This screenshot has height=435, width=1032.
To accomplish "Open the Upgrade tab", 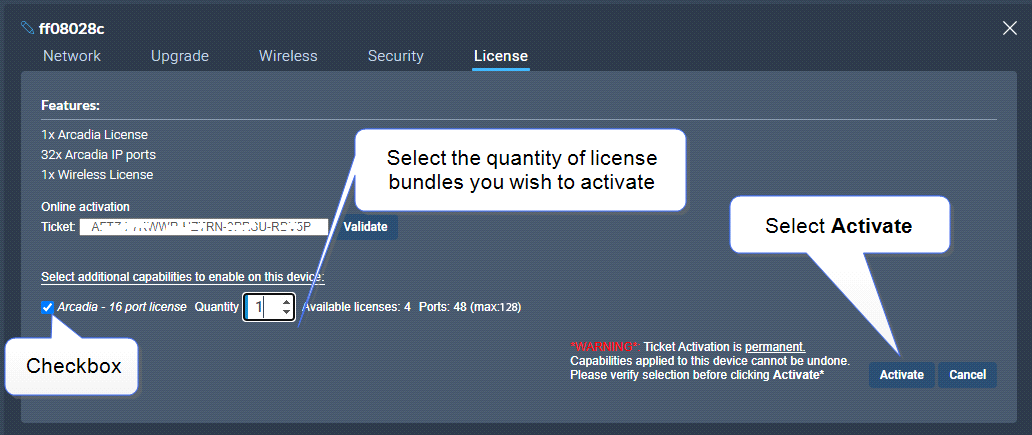I will tap(180, 56).
